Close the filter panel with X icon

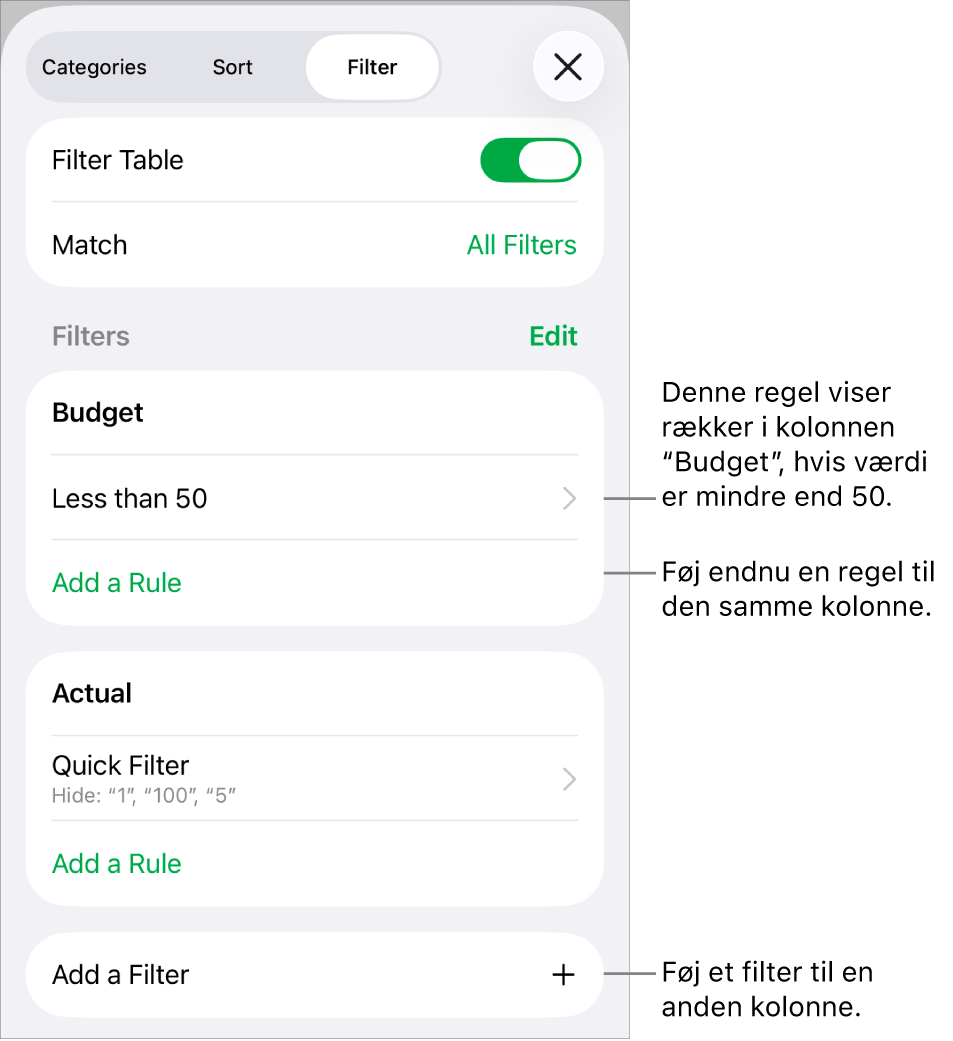[568, 67]
